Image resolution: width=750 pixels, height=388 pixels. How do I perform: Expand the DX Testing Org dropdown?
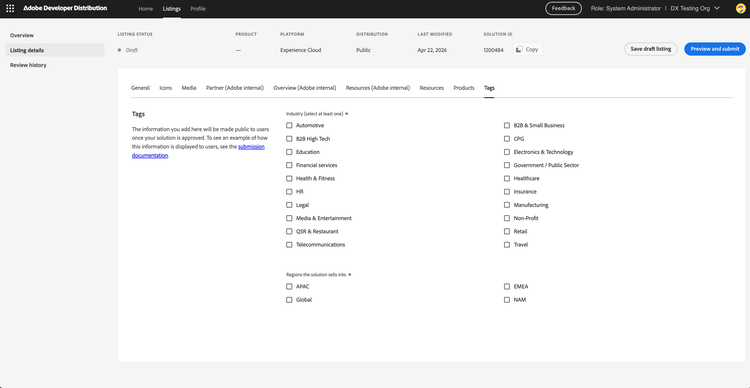695,9
